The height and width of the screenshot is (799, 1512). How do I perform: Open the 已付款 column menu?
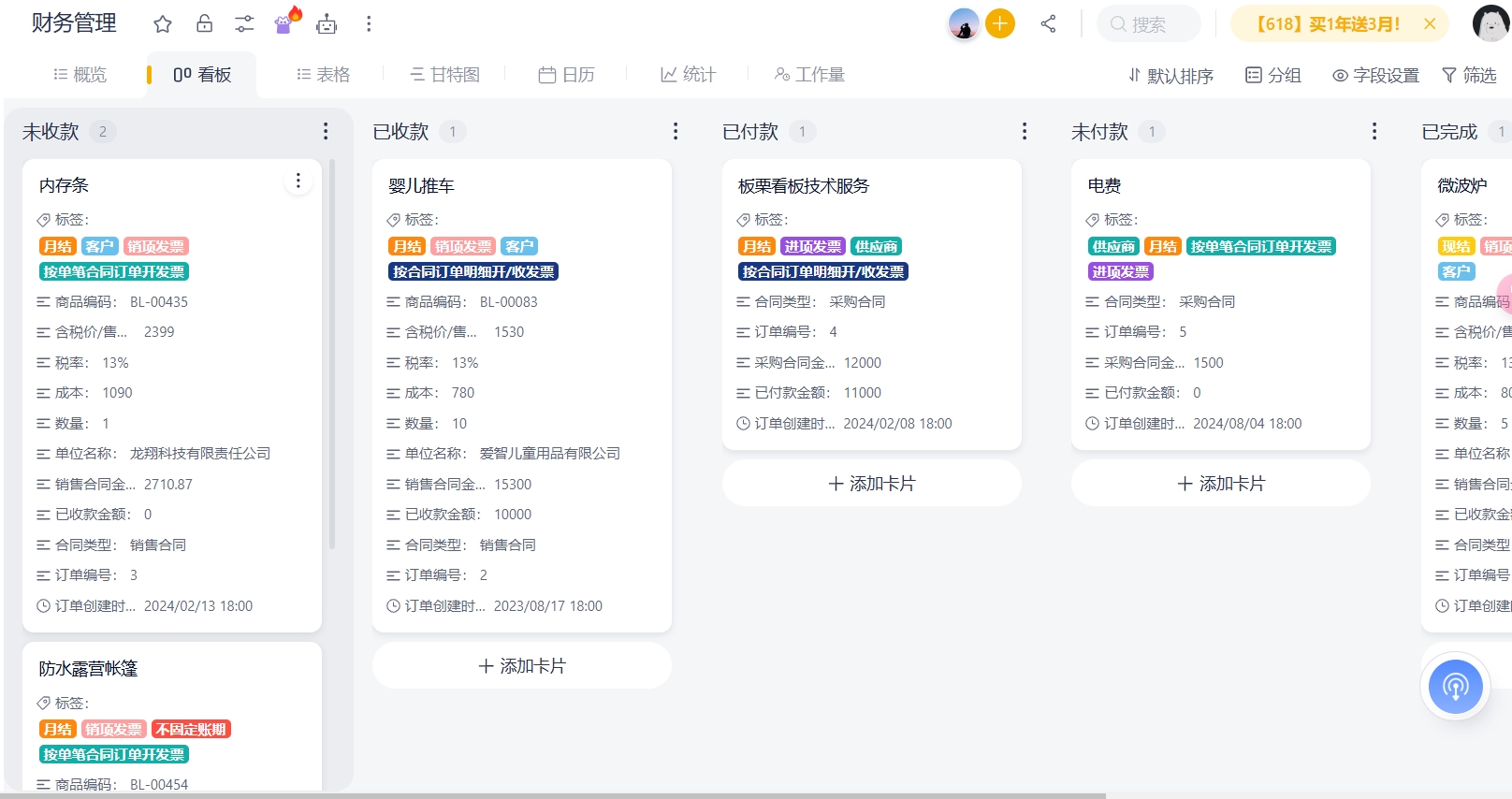tap(1025, 132)
